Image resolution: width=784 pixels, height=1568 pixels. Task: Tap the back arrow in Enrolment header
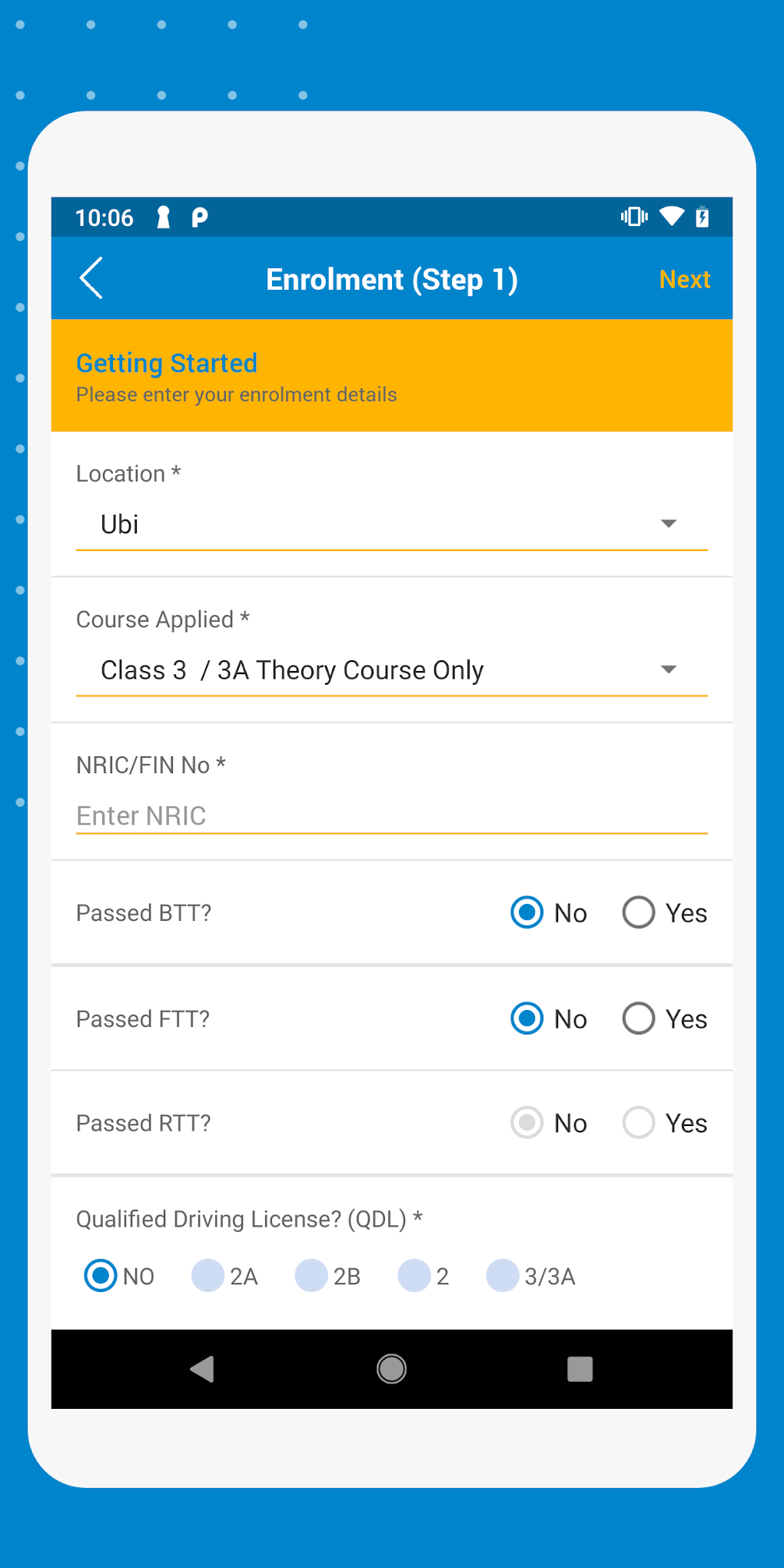[x=91, y=278]
